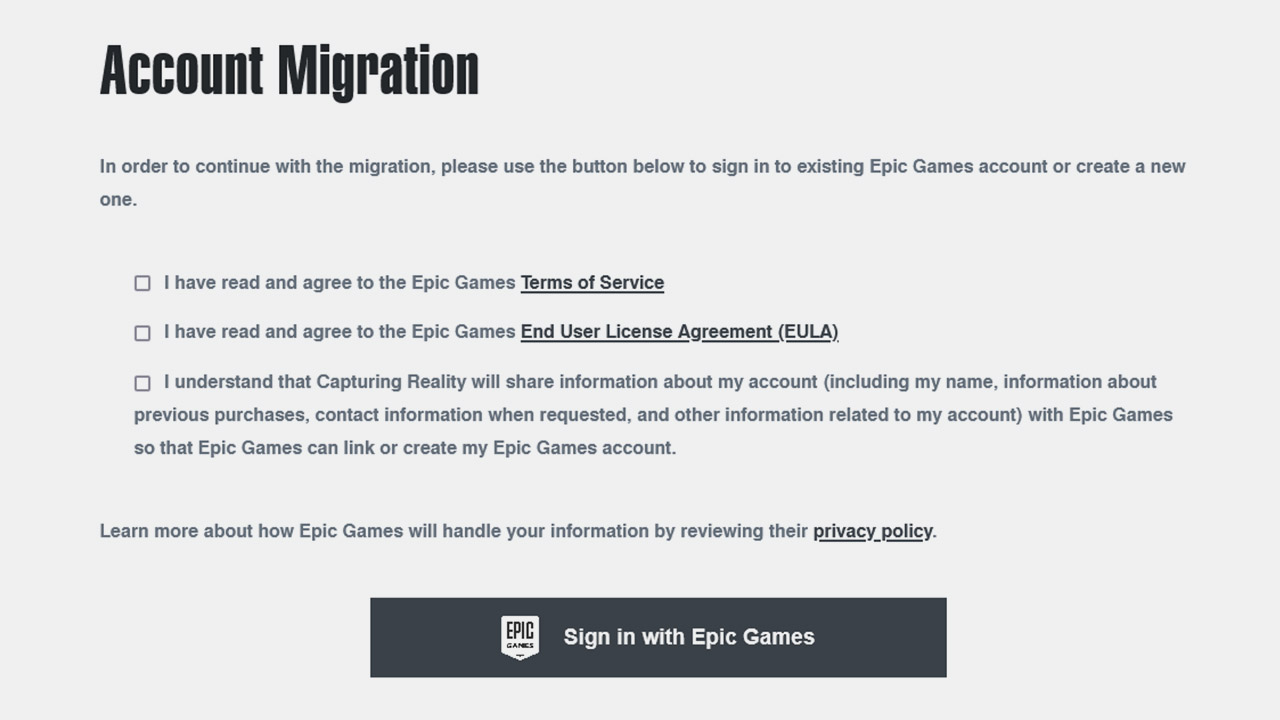Tick the Terms of Service agreement checkbox
The height and width of the screenshot is (720, 1280).
(x=142, y=283)
